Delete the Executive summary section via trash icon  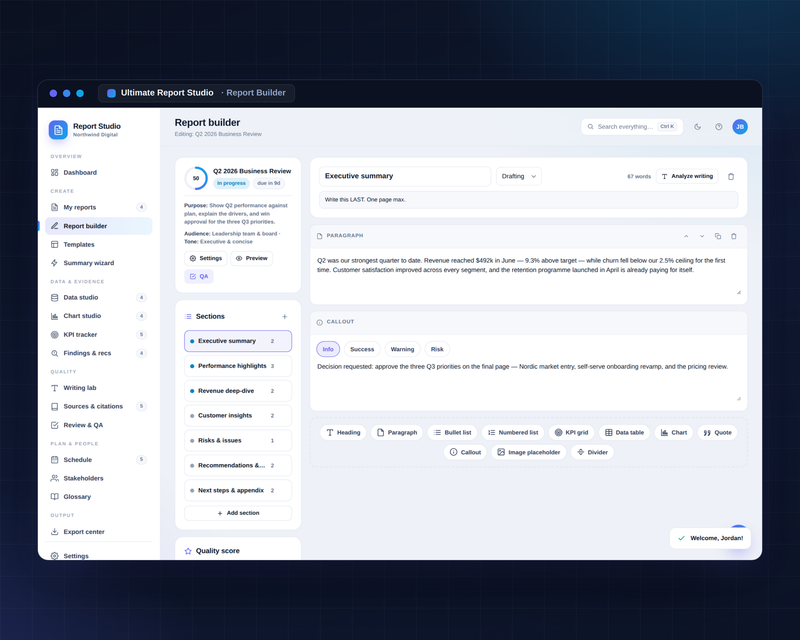[731, 177]
